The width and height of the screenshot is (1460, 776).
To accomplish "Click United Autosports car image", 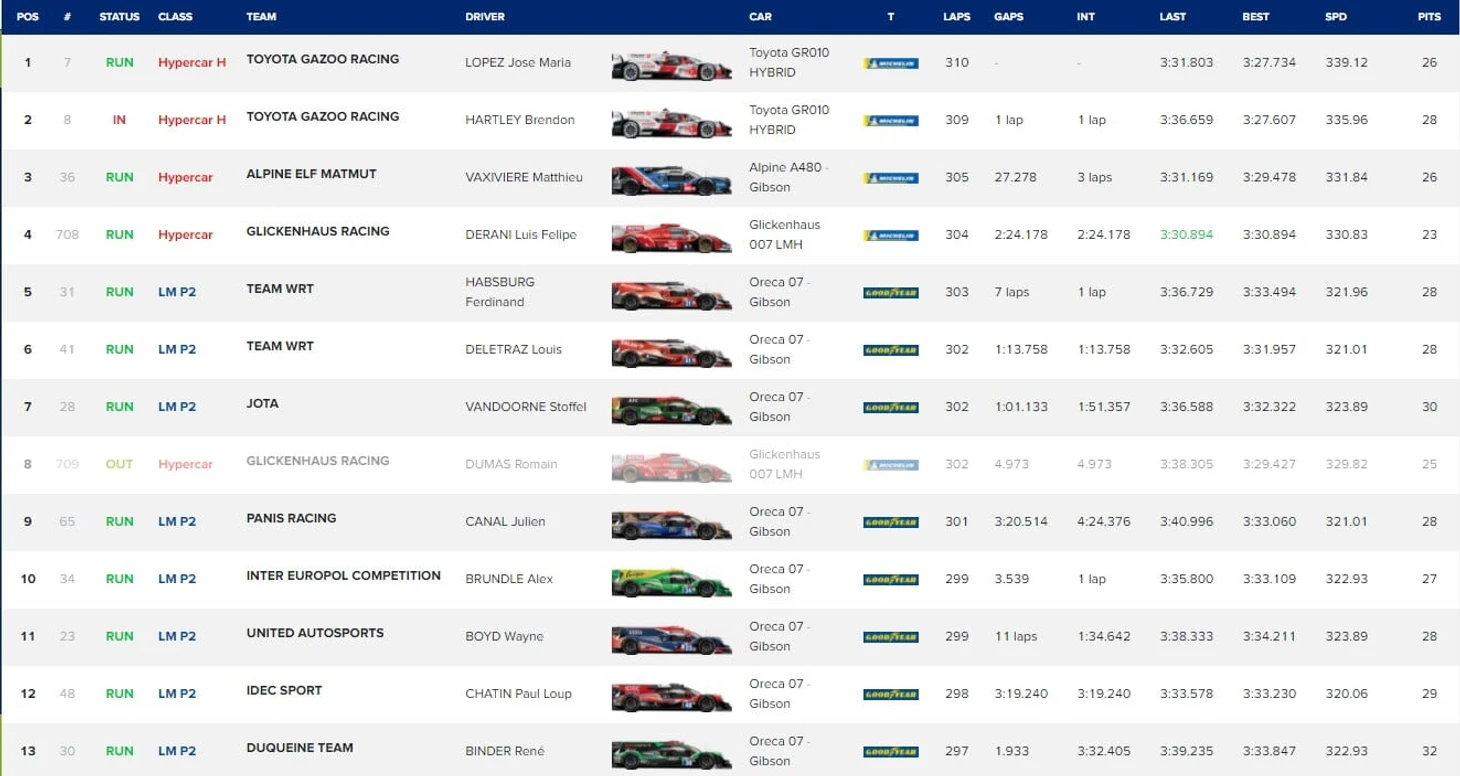I will pos(670,639).
